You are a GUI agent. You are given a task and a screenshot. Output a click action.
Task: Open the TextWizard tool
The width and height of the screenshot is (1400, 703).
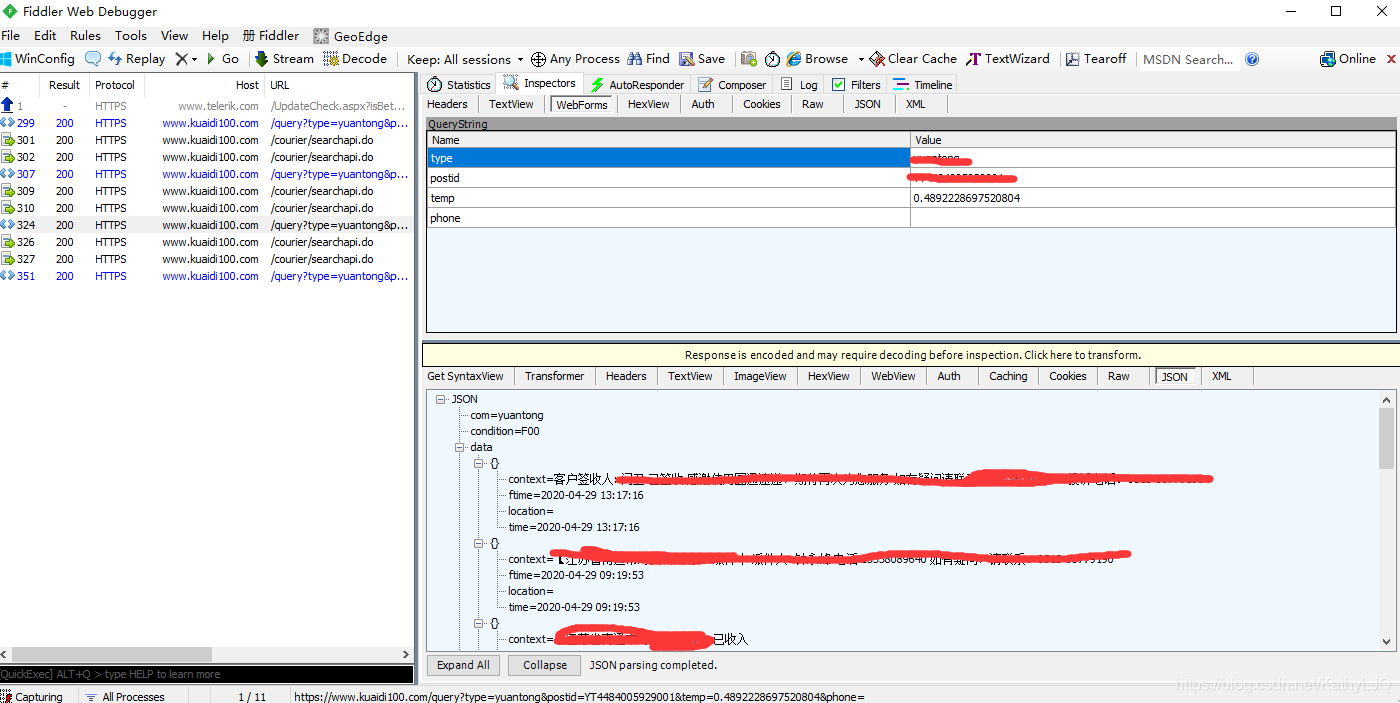[x=1008, y=59]
